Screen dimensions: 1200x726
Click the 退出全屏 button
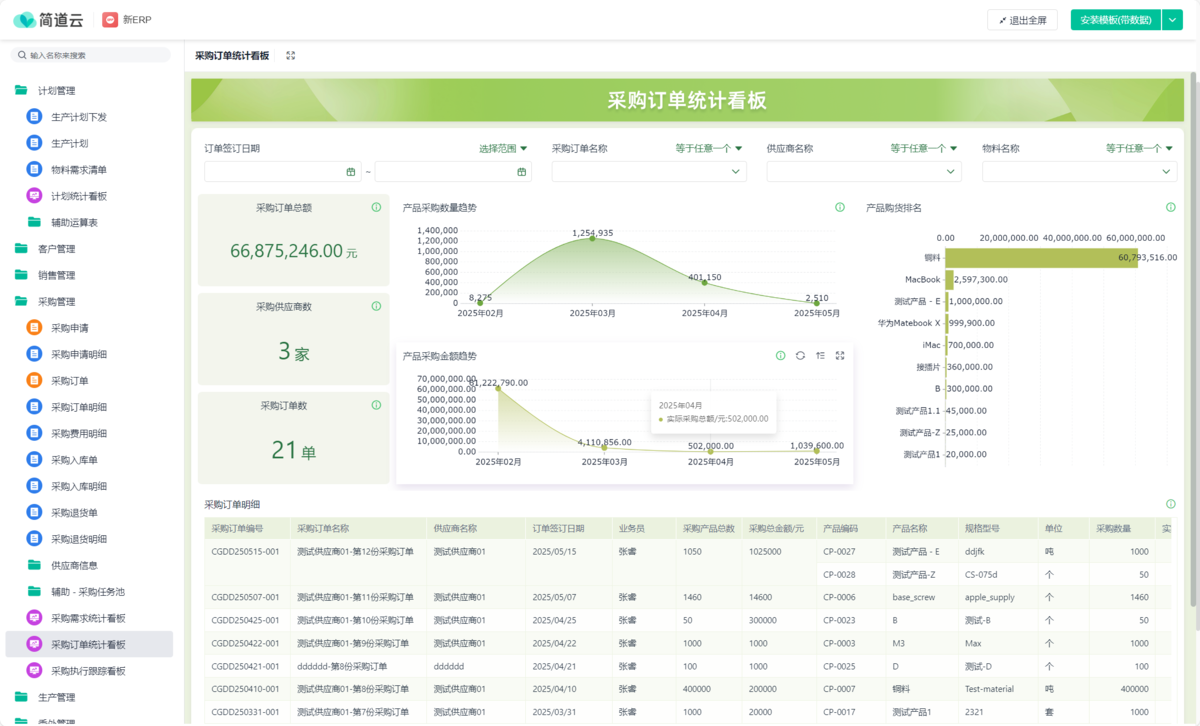coord(1022,20)
